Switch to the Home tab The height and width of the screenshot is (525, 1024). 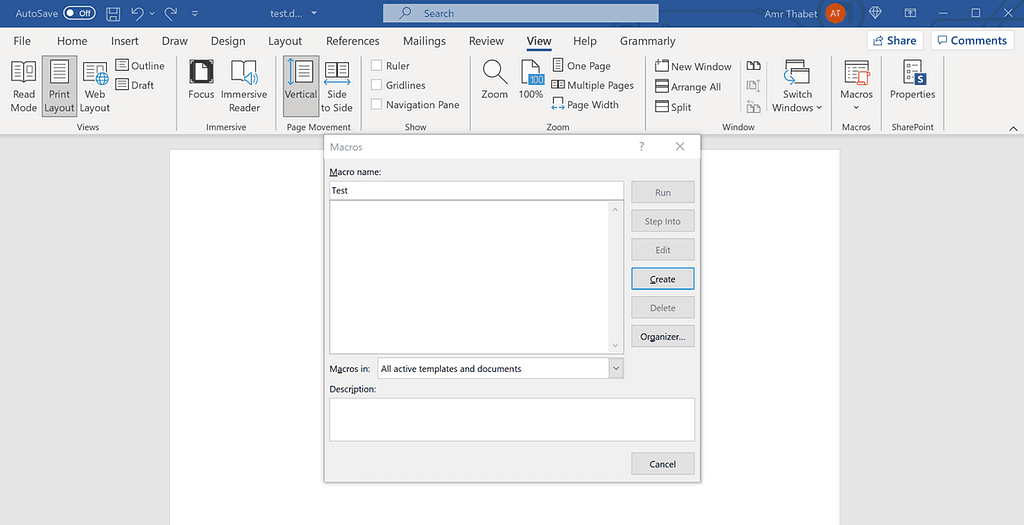pyautogui.click(x=72, y=40)
